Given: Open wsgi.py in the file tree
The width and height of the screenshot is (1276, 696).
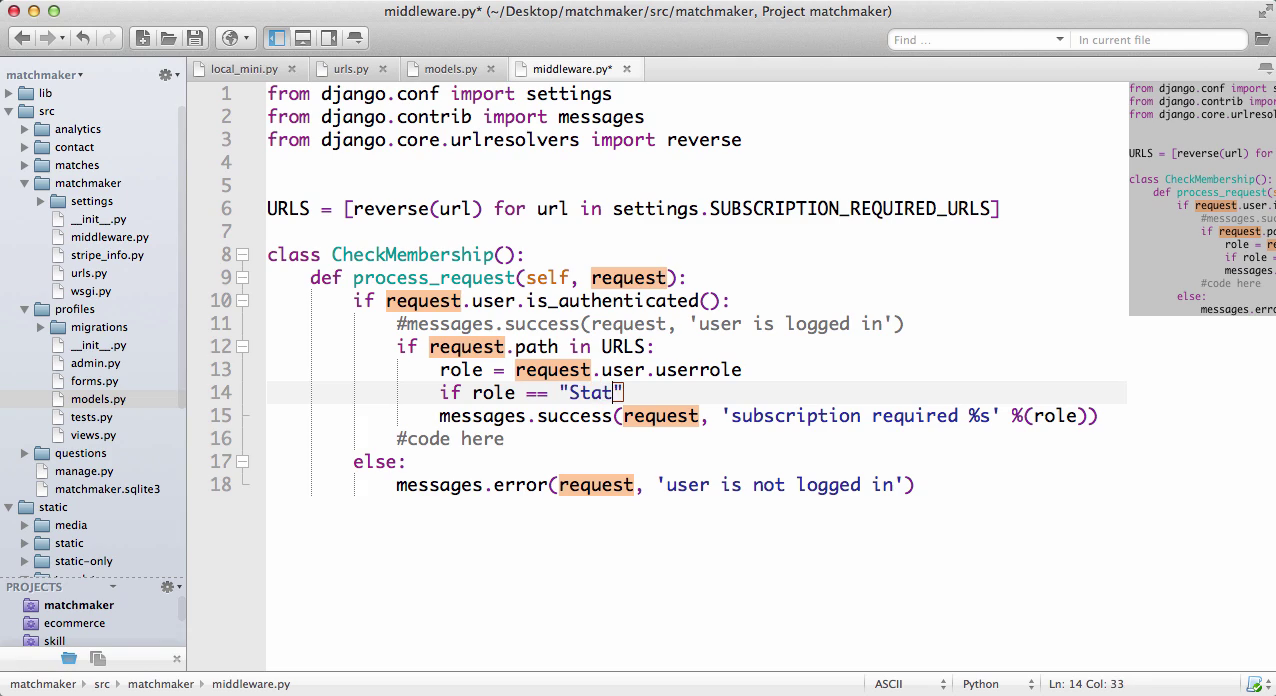Looking at the screenshot, I should (x=91, y=291).
